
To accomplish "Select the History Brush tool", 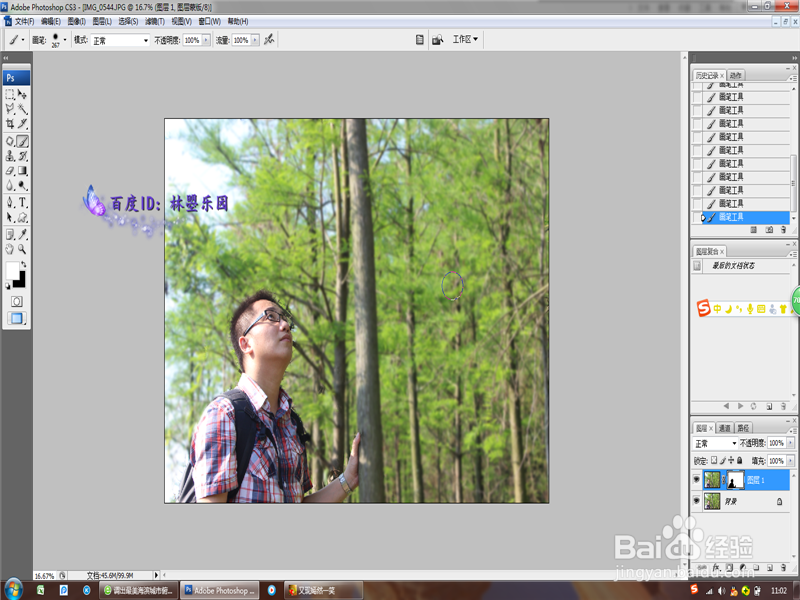I will tap(22, 156).
